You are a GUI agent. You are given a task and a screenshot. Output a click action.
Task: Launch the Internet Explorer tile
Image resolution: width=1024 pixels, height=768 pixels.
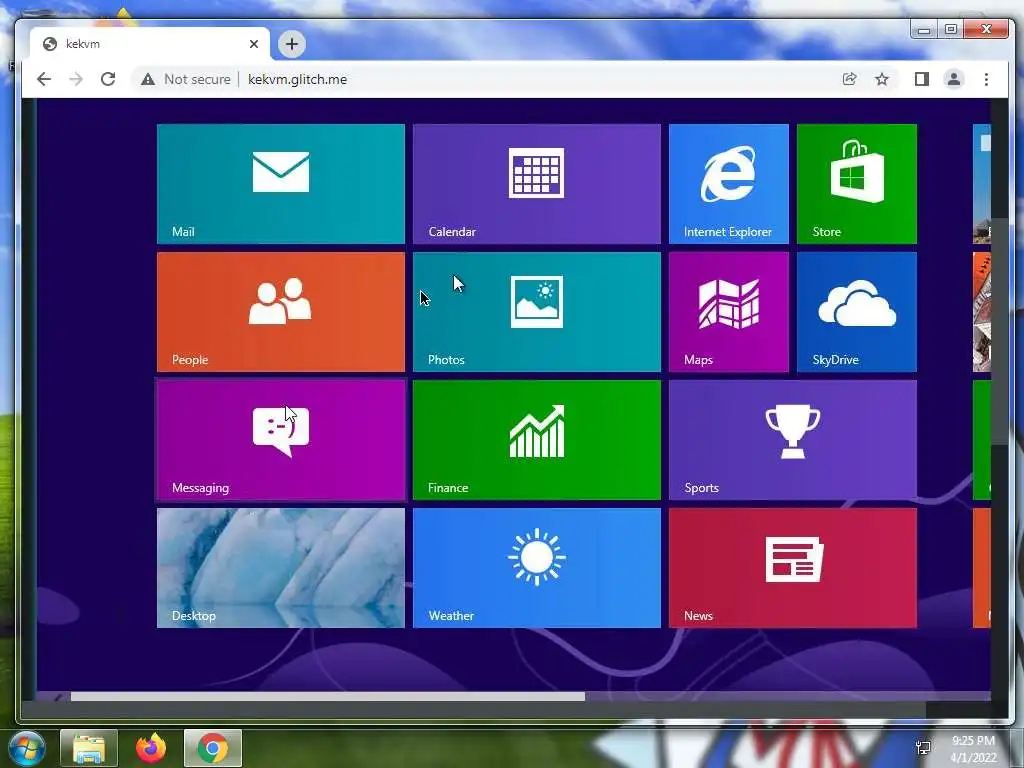[729, 184]
